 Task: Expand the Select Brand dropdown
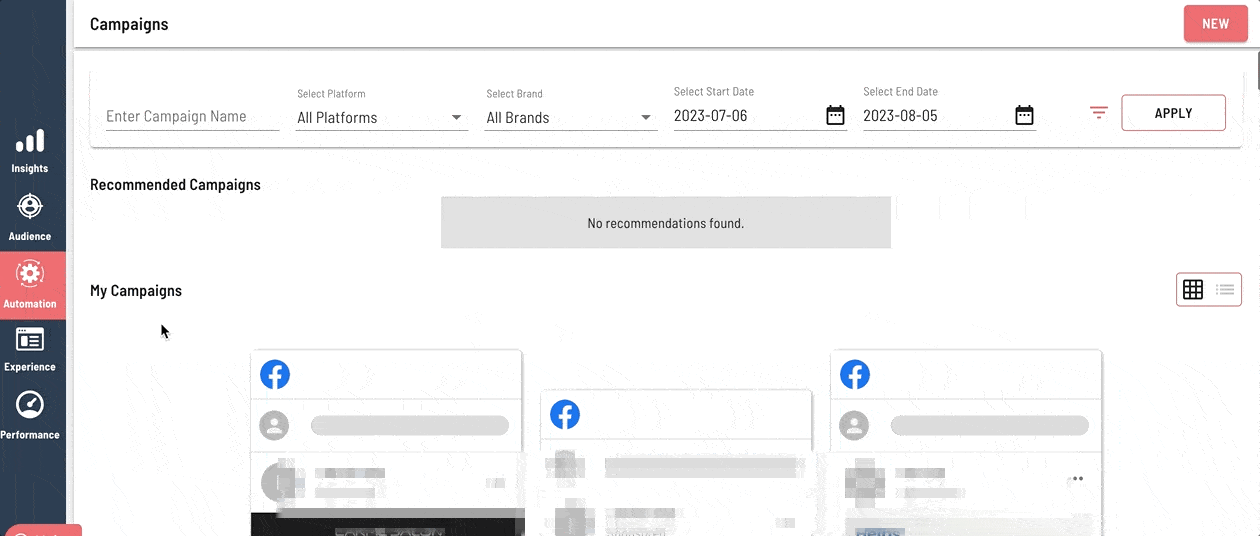click(571, 117)
